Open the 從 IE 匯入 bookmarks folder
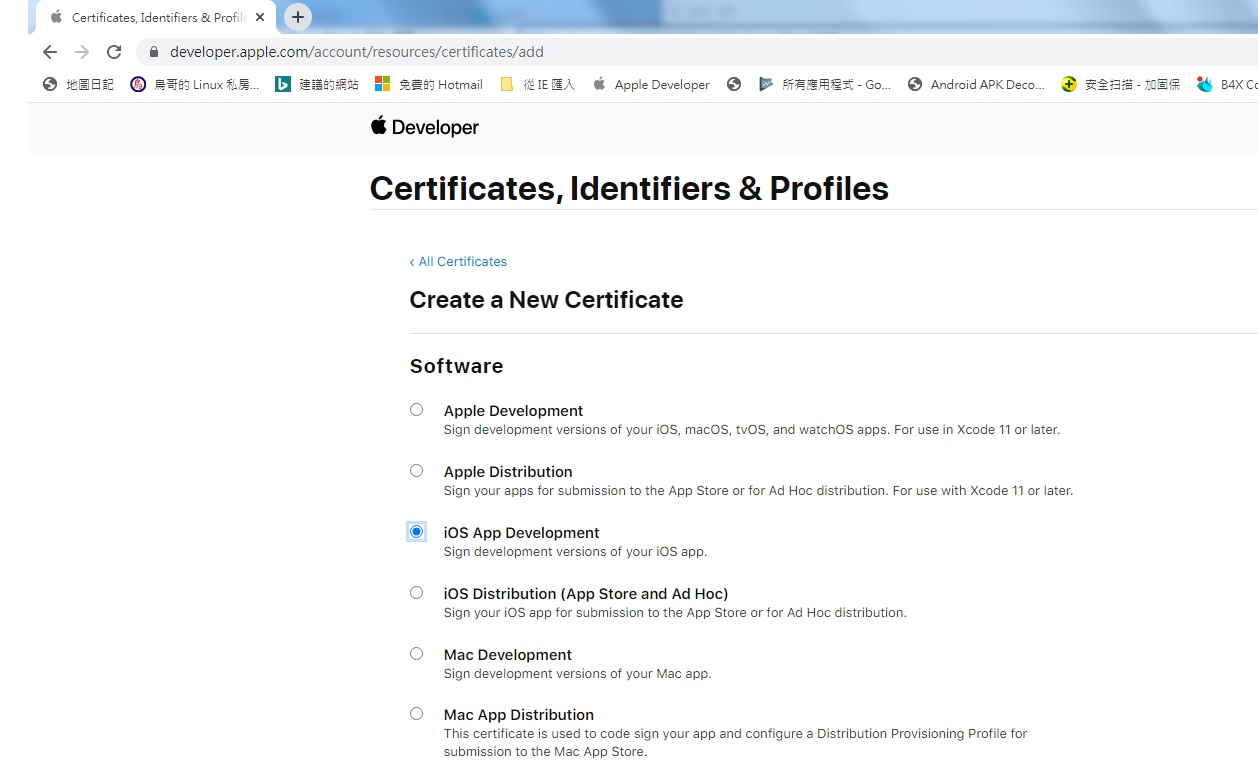The image size is (1258, 763). 538,85
